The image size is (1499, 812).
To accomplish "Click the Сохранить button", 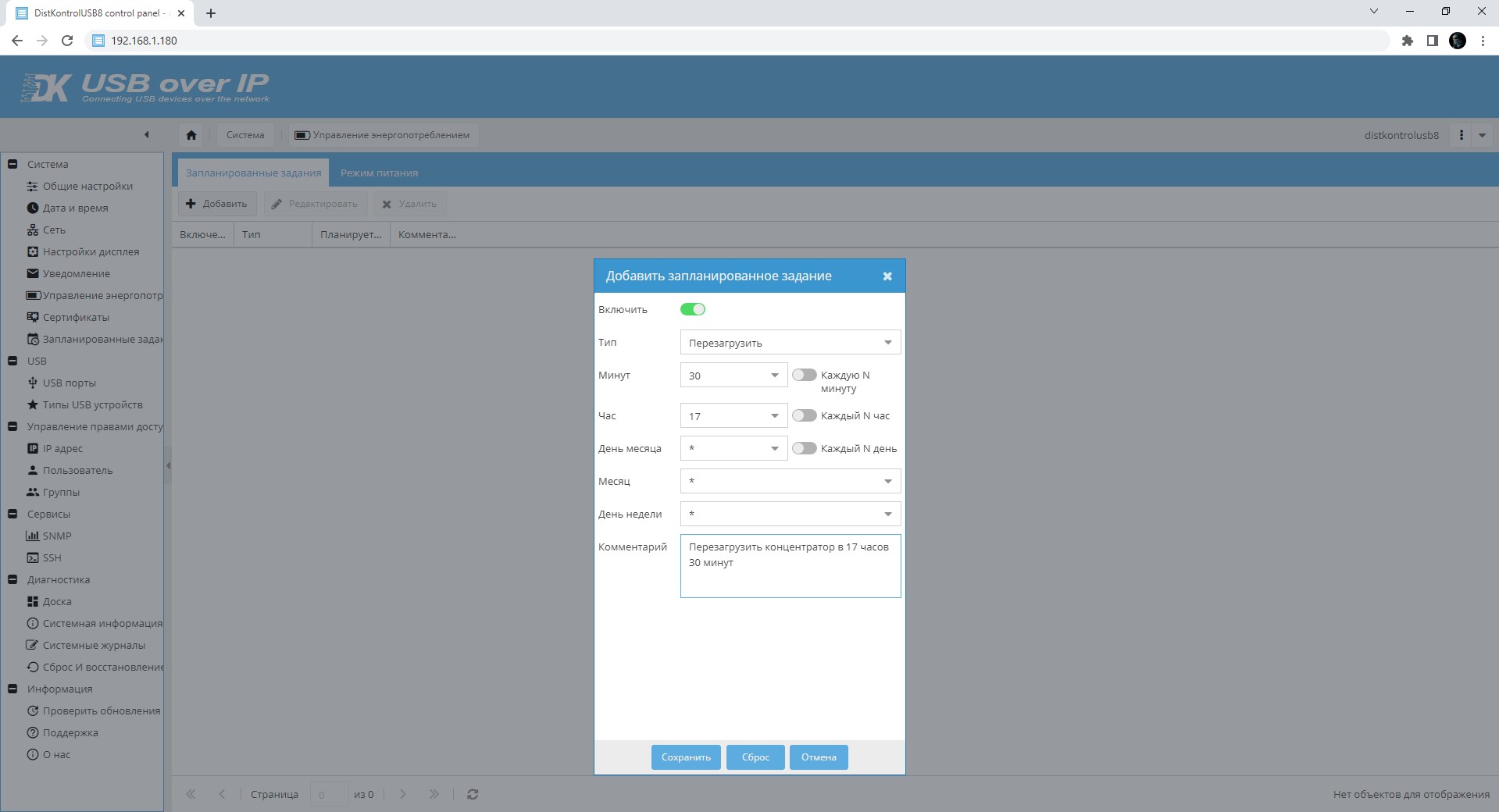I will tap(686, 757).
